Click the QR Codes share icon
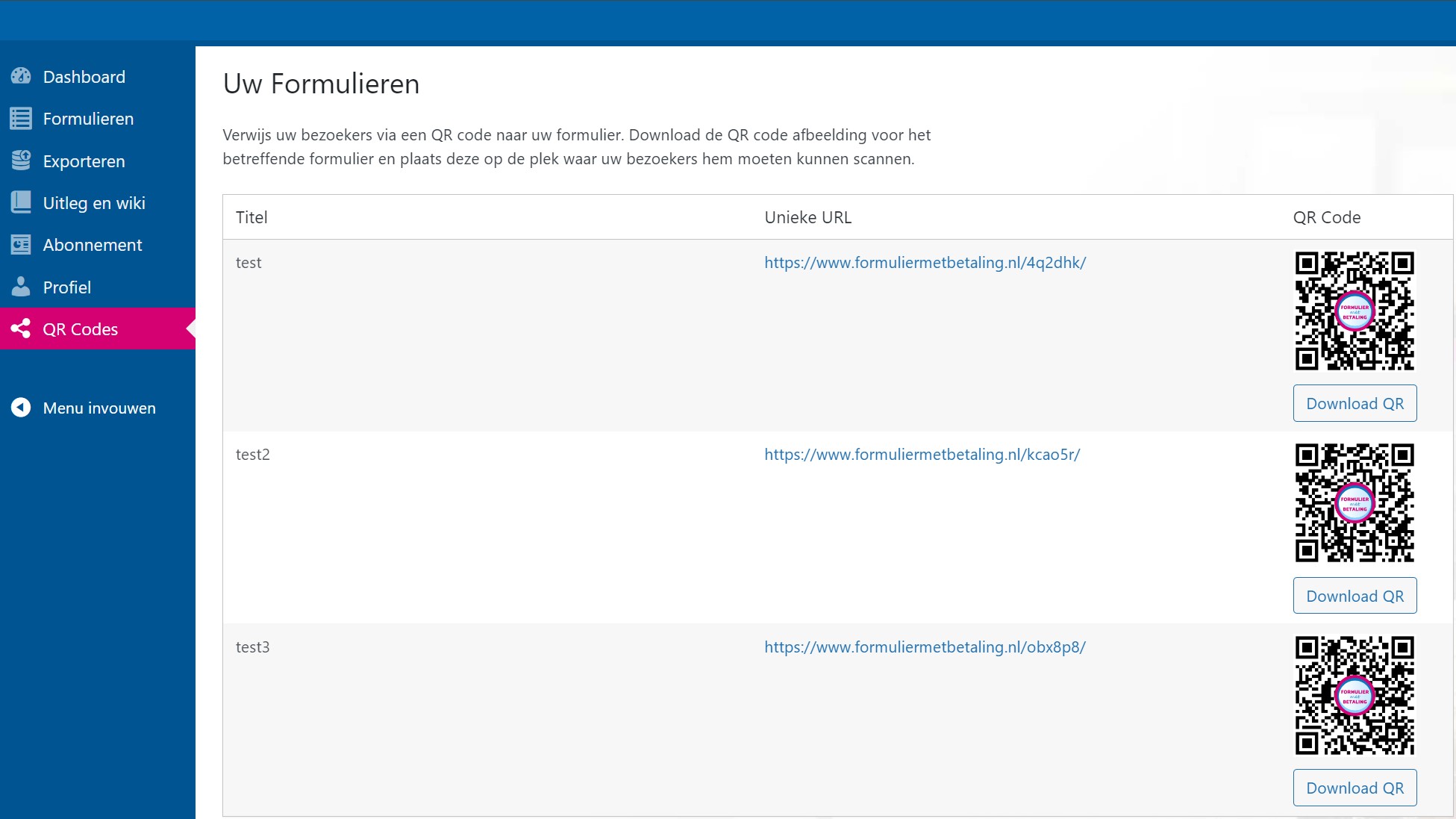Viewport: 1456px width, 819px height. pyautogui.click(x=21, y=328)
